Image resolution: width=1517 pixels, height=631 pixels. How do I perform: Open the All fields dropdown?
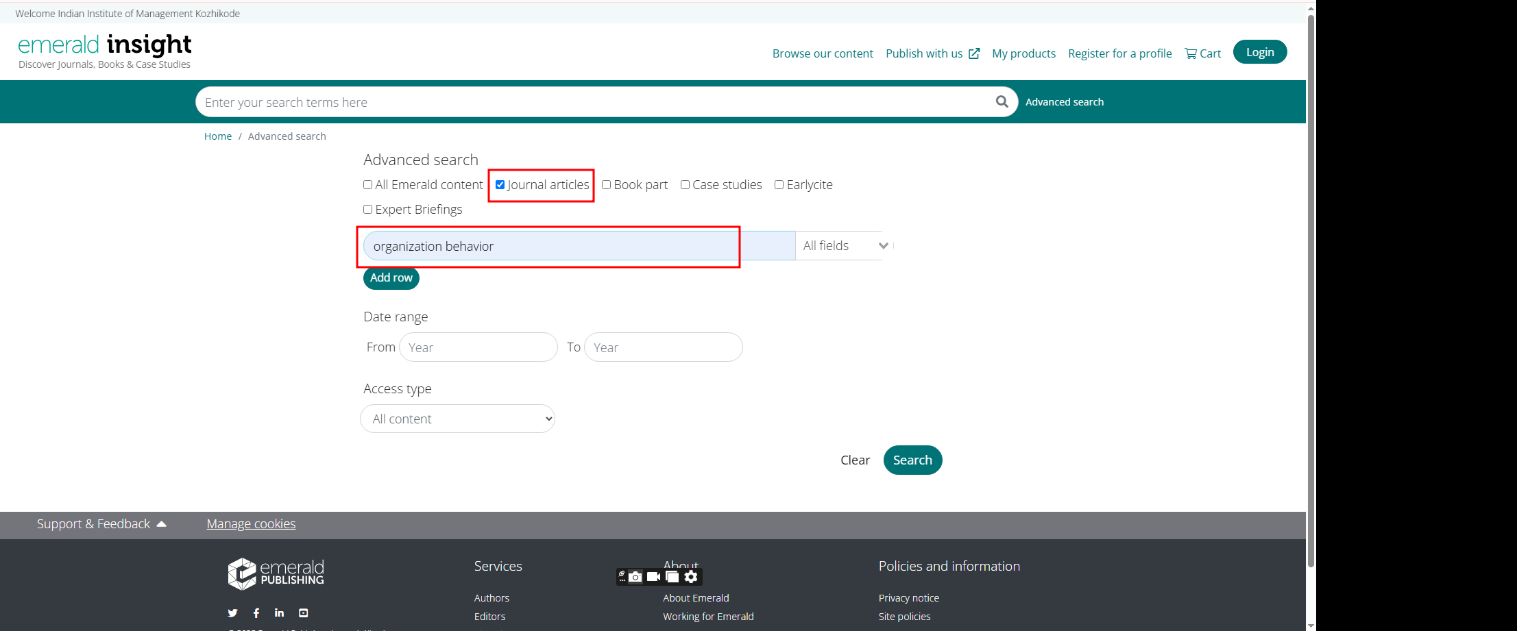click(x=844, y=246)
